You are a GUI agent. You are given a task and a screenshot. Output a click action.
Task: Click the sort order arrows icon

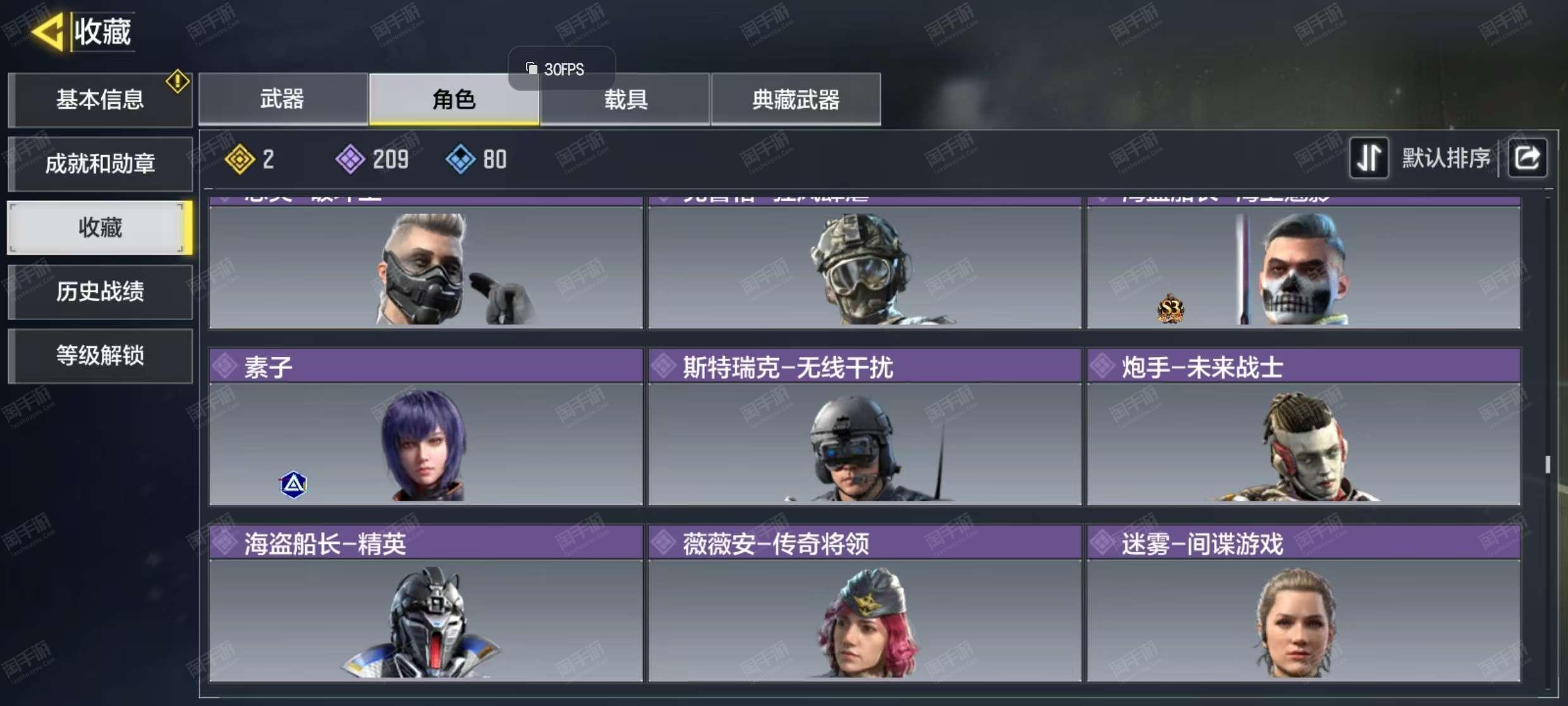(1369, 158)
